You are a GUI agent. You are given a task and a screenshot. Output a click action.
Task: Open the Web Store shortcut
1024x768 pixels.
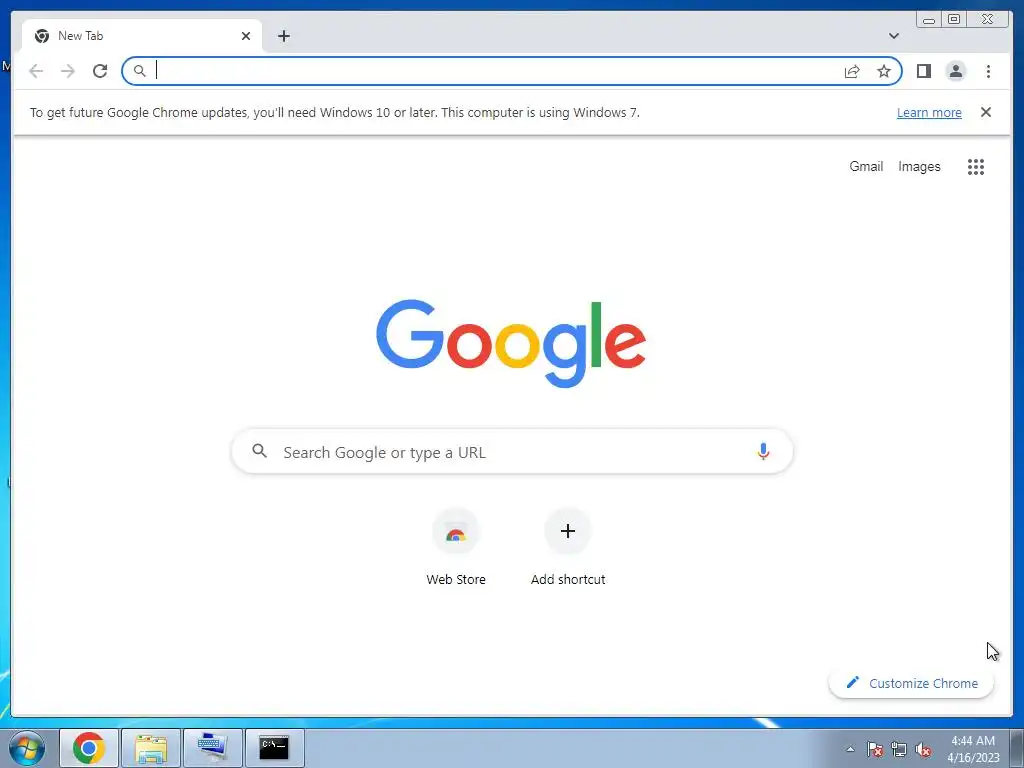[456, 548]
